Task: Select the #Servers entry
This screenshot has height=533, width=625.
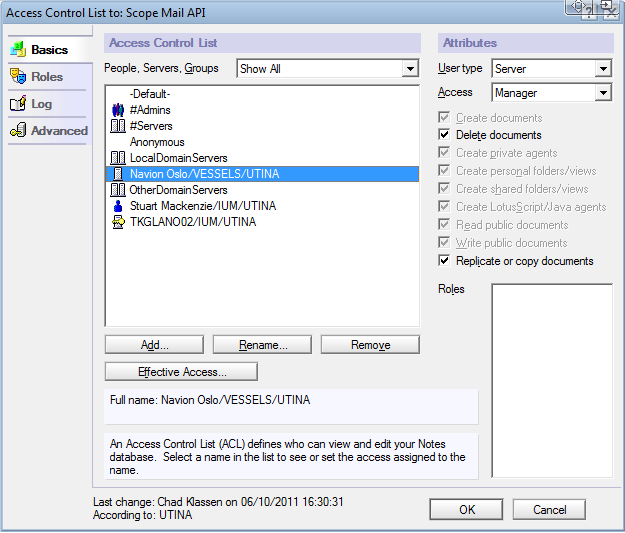Action: [x=262, y=126]
